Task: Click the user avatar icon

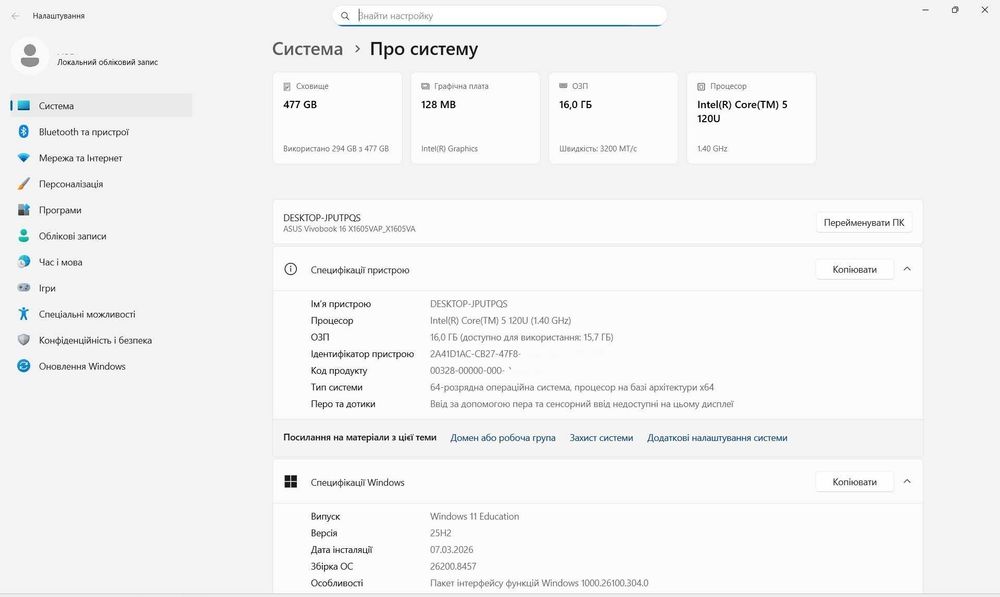Action: 30,56
